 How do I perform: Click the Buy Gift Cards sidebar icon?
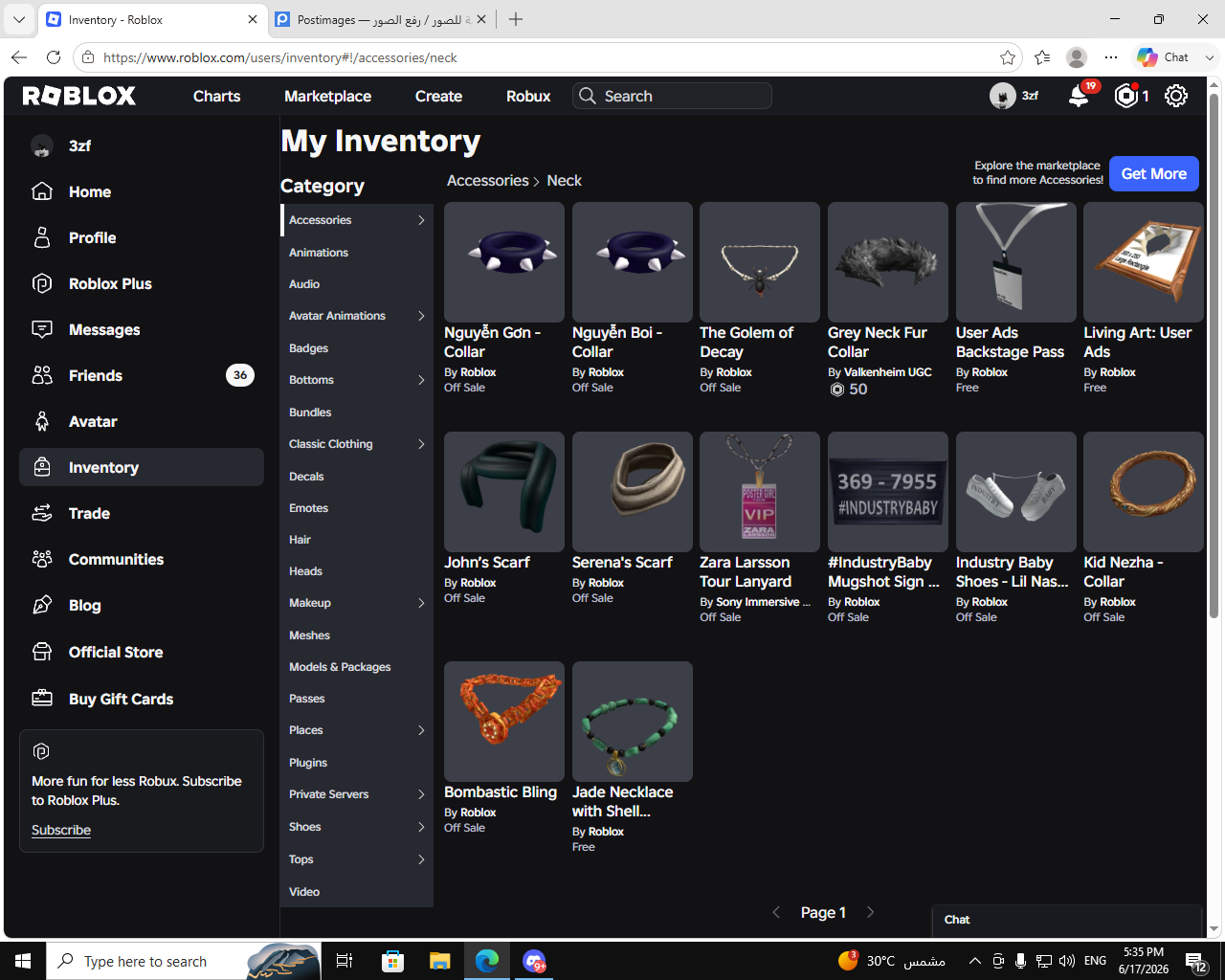(42, 699)
